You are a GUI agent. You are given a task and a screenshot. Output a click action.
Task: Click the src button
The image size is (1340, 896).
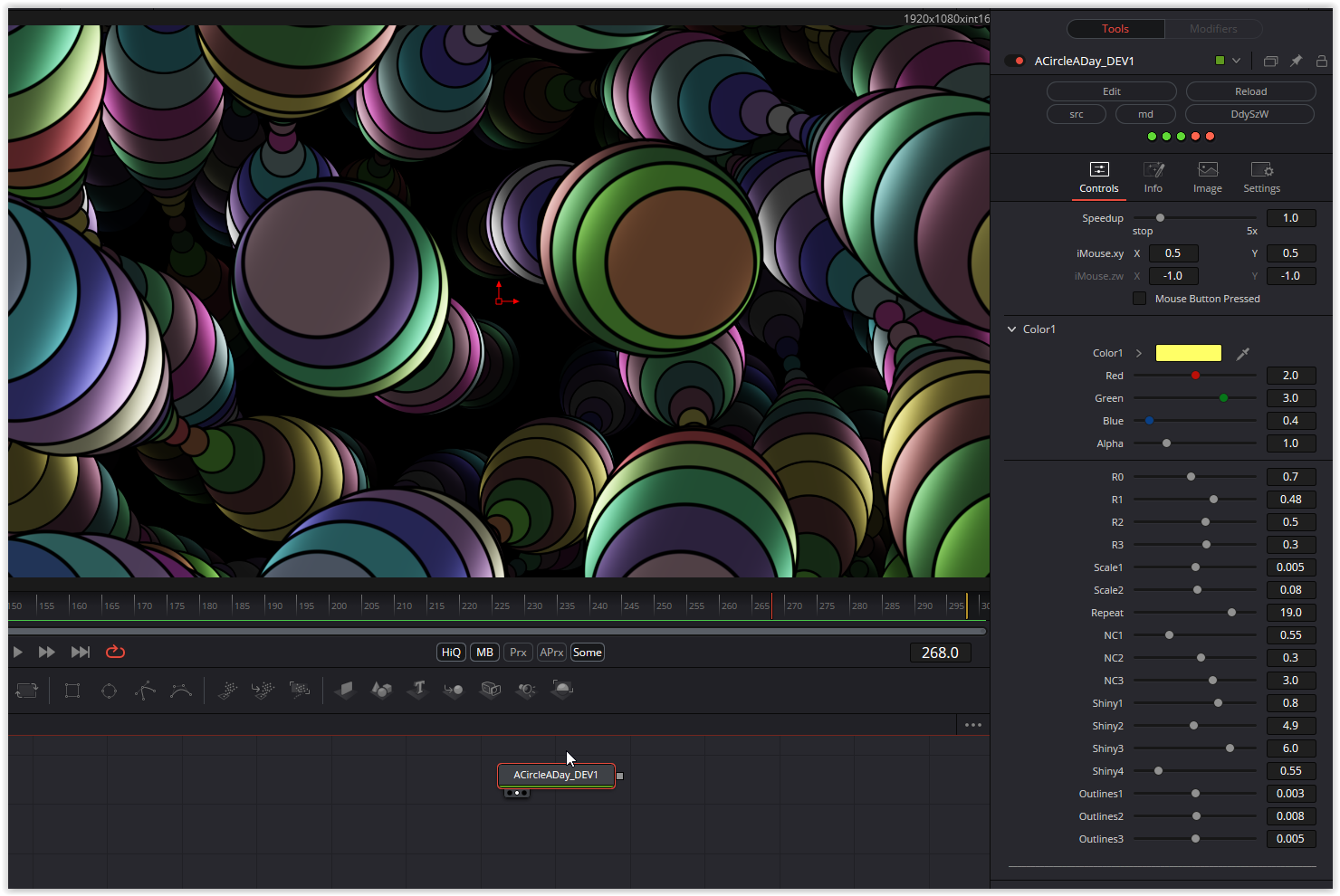(x=1077, y=114)
